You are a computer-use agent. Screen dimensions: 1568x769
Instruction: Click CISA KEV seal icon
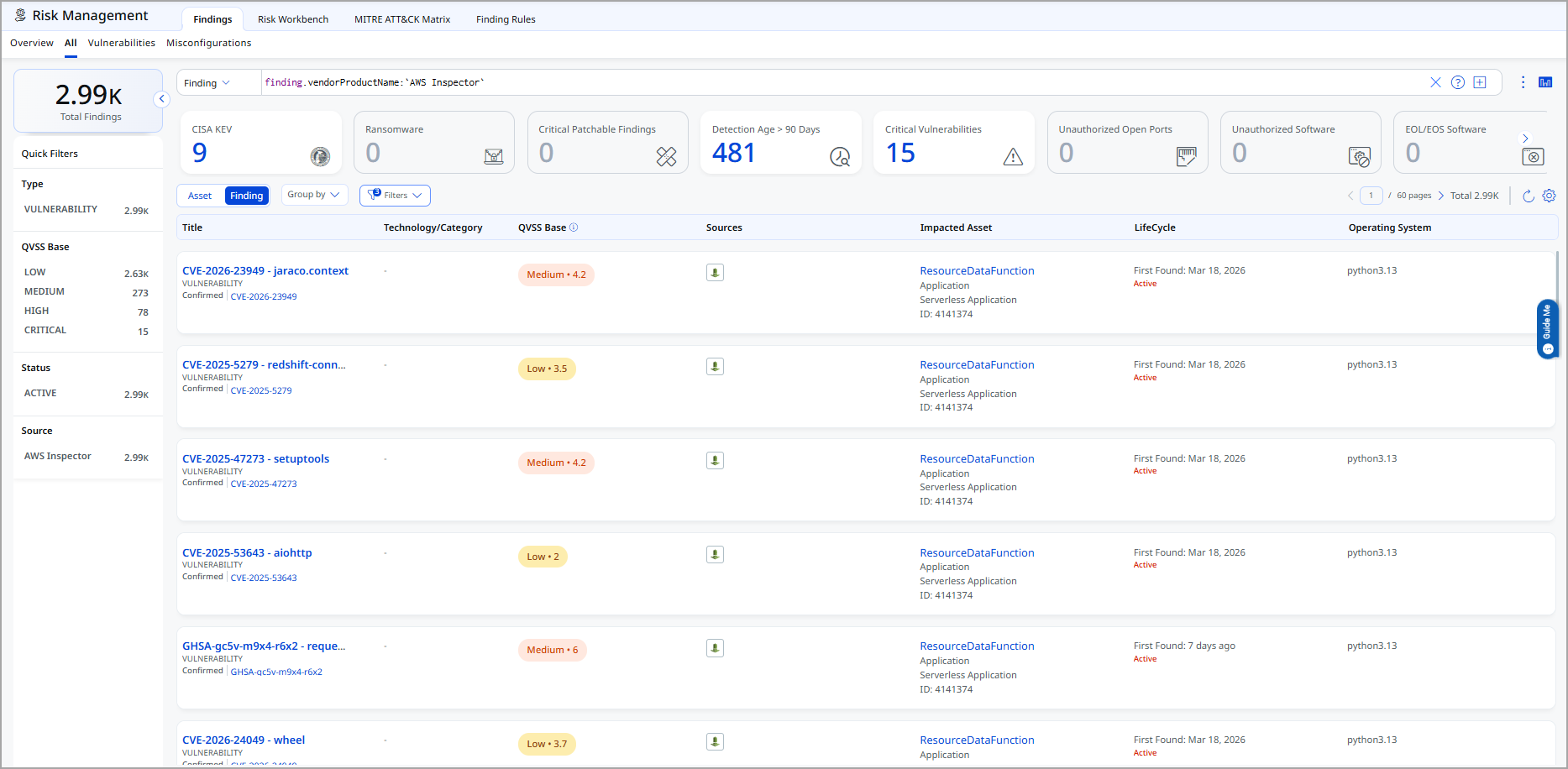coord(320,156)
